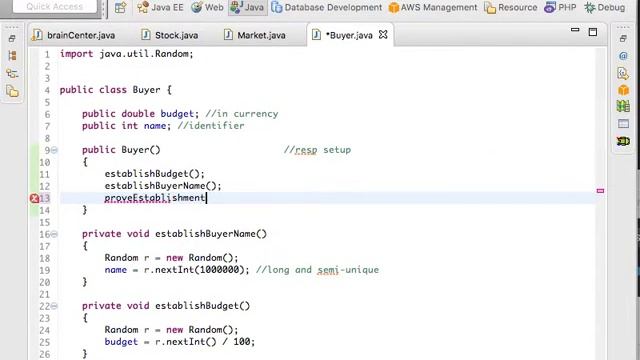Open the hierarchy view icon in left sidebar
The width and height of the screenshot is (640, 360).
[x=12, y=56]
